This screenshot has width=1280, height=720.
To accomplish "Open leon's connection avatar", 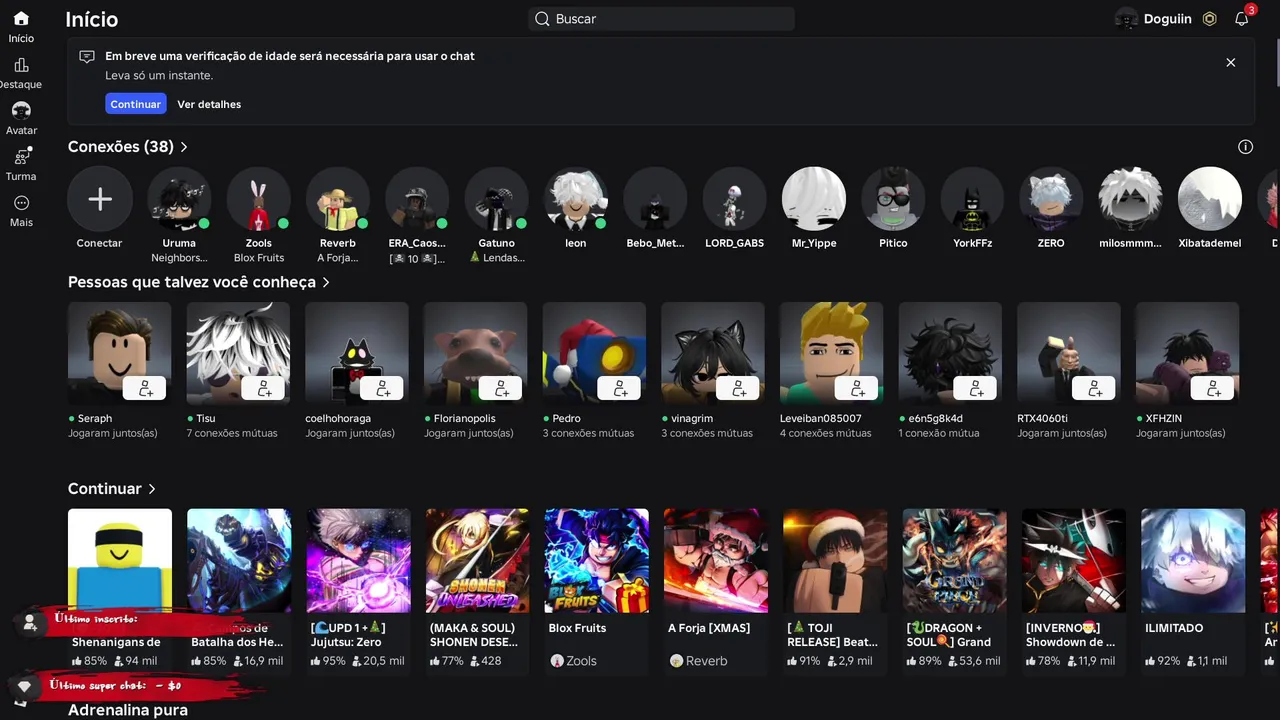I will pyautogui.click(x=576, y=199).
